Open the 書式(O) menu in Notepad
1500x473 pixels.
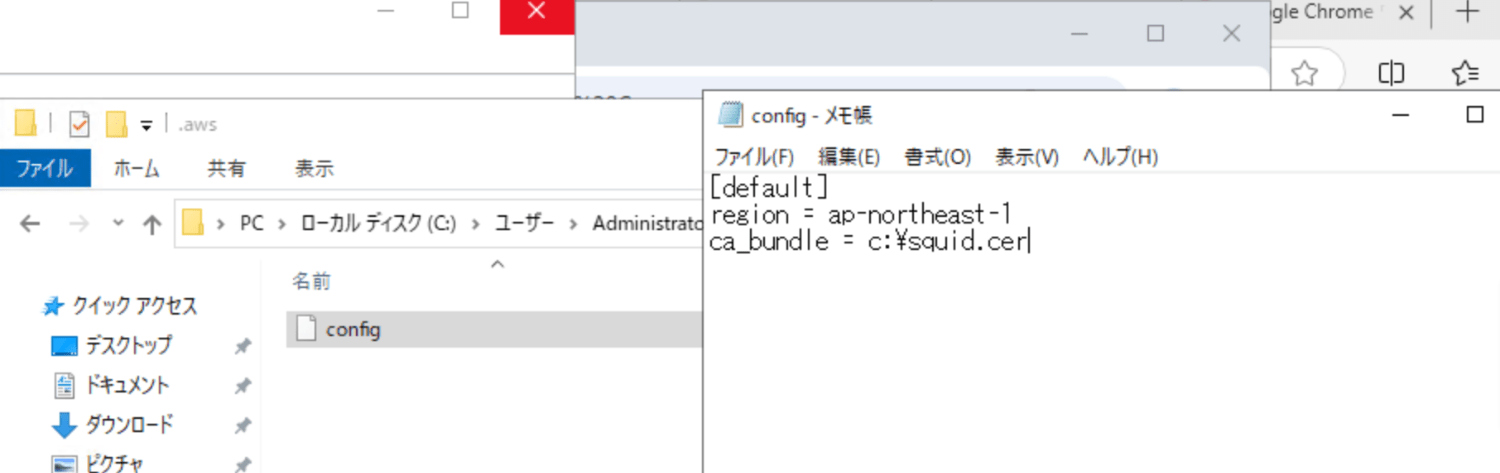(937, 156)
